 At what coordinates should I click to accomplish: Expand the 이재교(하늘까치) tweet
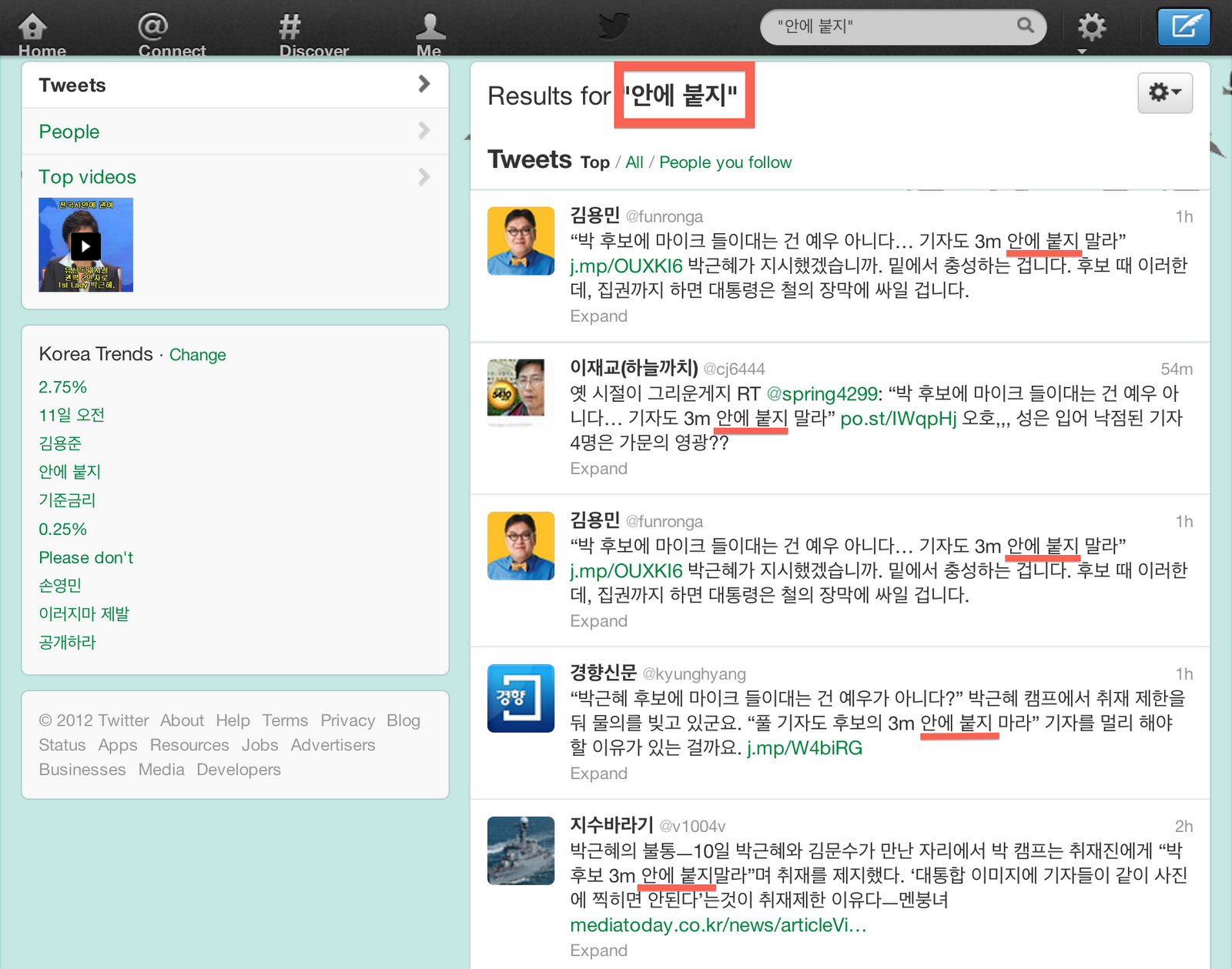[x=598, y=469]
